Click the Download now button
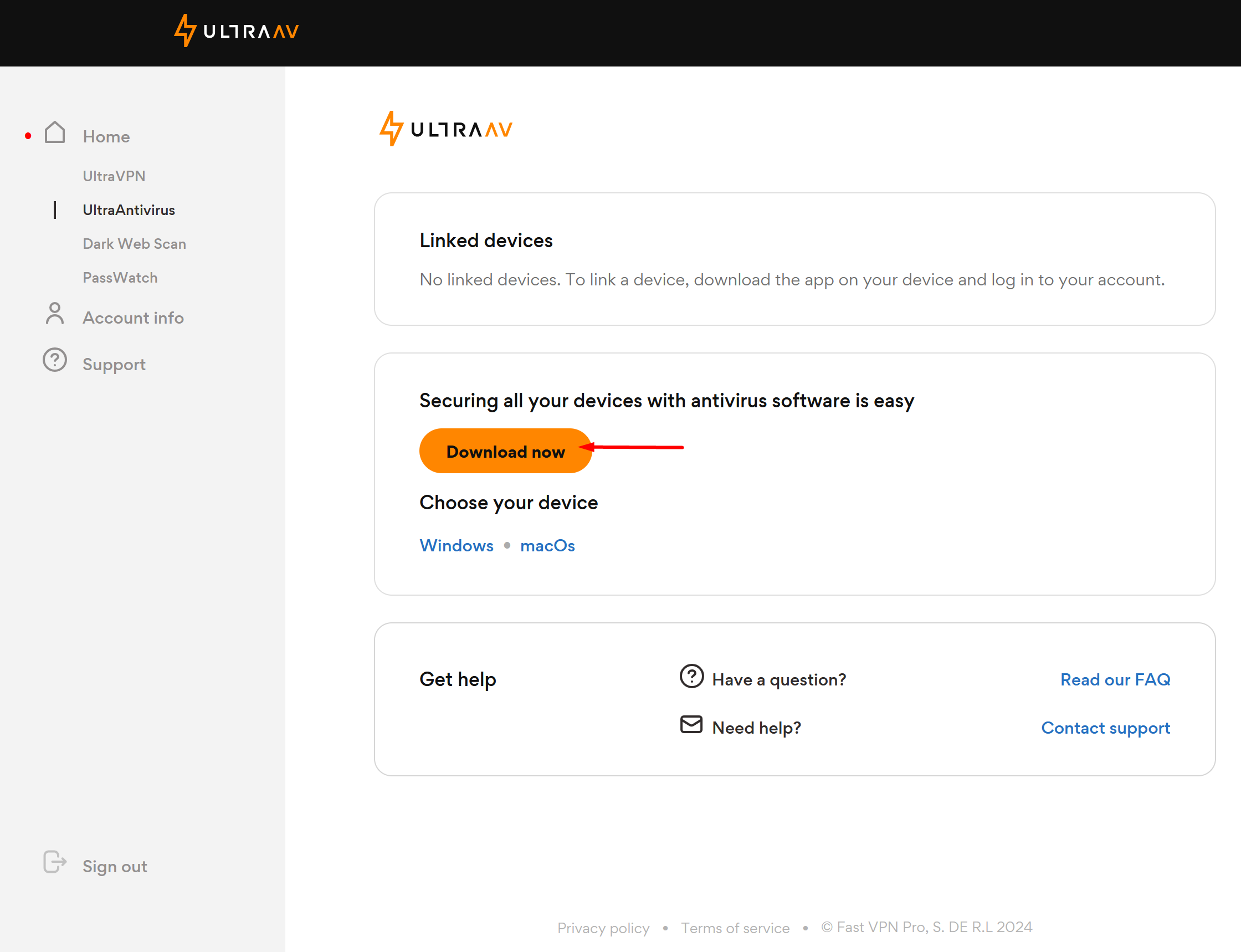Viewport: 1241px width, 952px height. 506,451
